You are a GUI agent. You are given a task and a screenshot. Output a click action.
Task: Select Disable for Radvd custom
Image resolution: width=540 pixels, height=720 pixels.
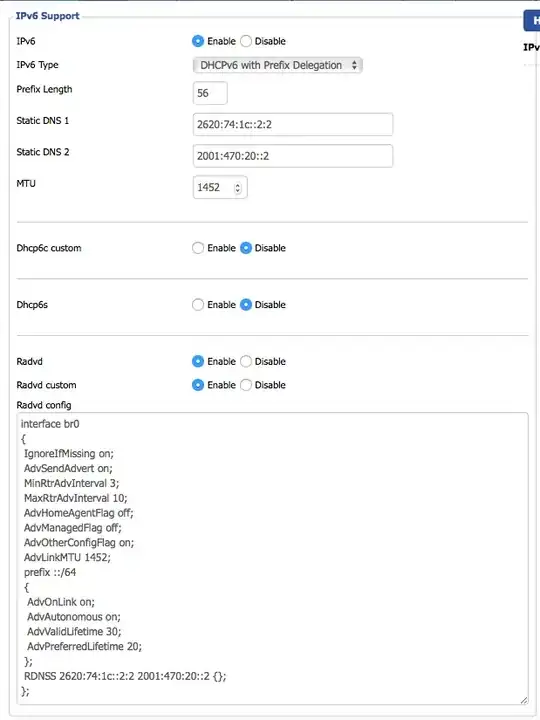click(246, 385)
